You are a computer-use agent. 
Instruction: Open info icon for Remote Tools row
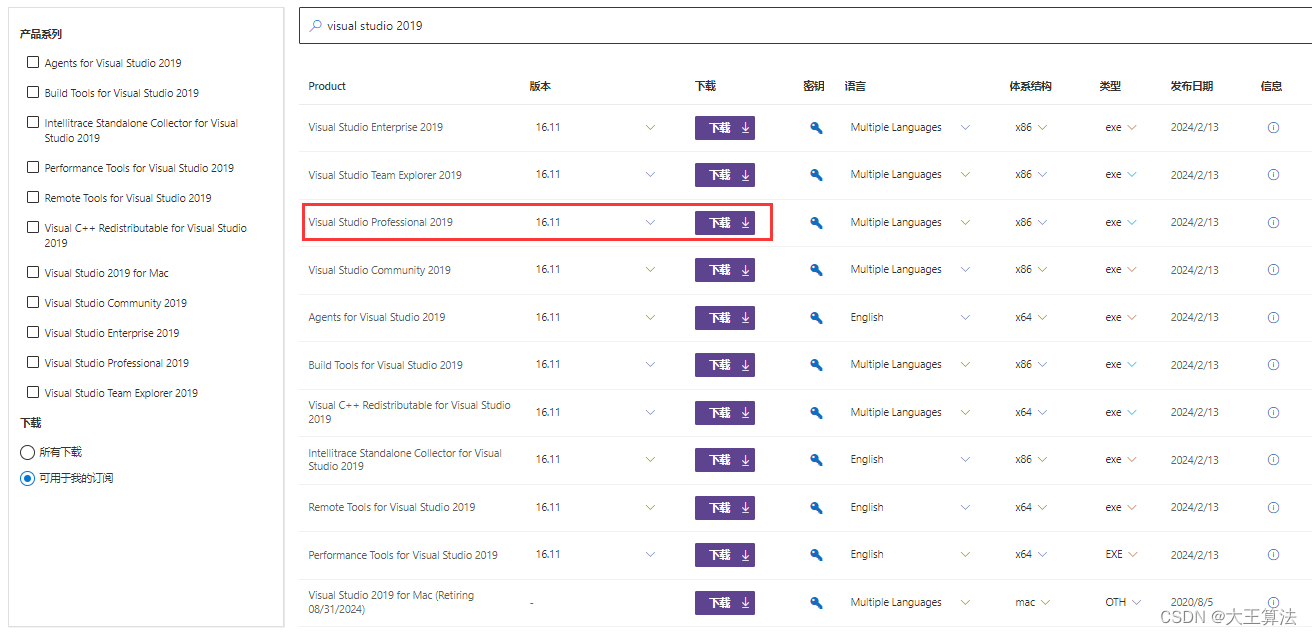click(x=1273, y=508)
